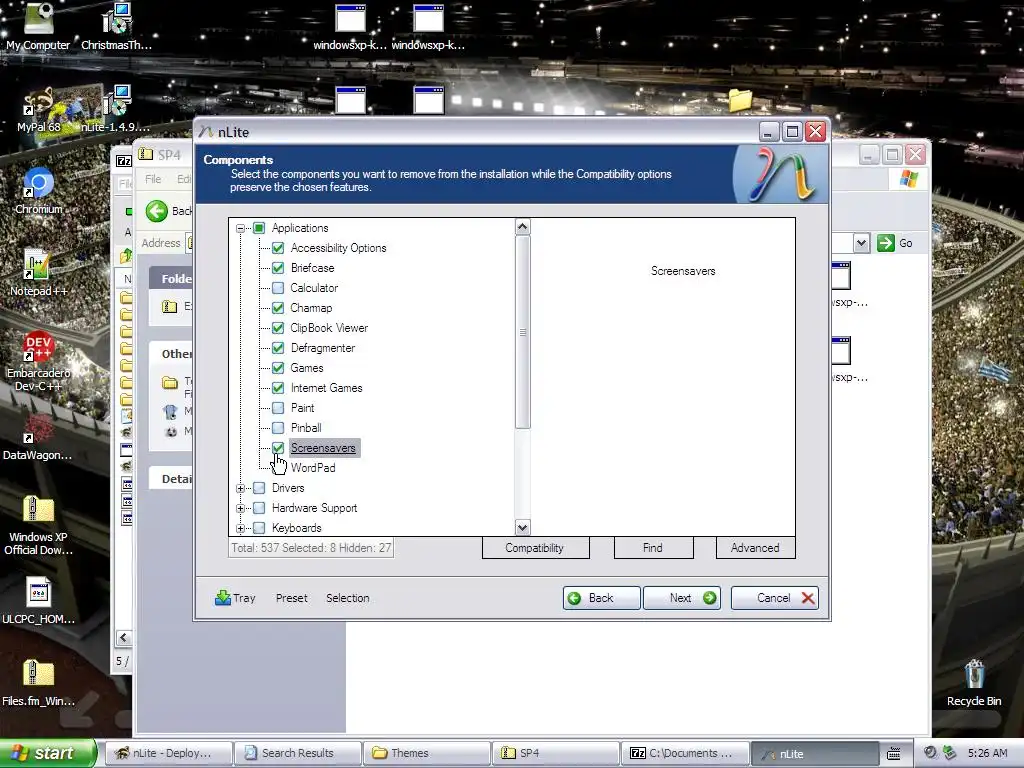Open the Recycle Bin
This screenshot has height=768, width=1024.
click(x=974, y=683)
